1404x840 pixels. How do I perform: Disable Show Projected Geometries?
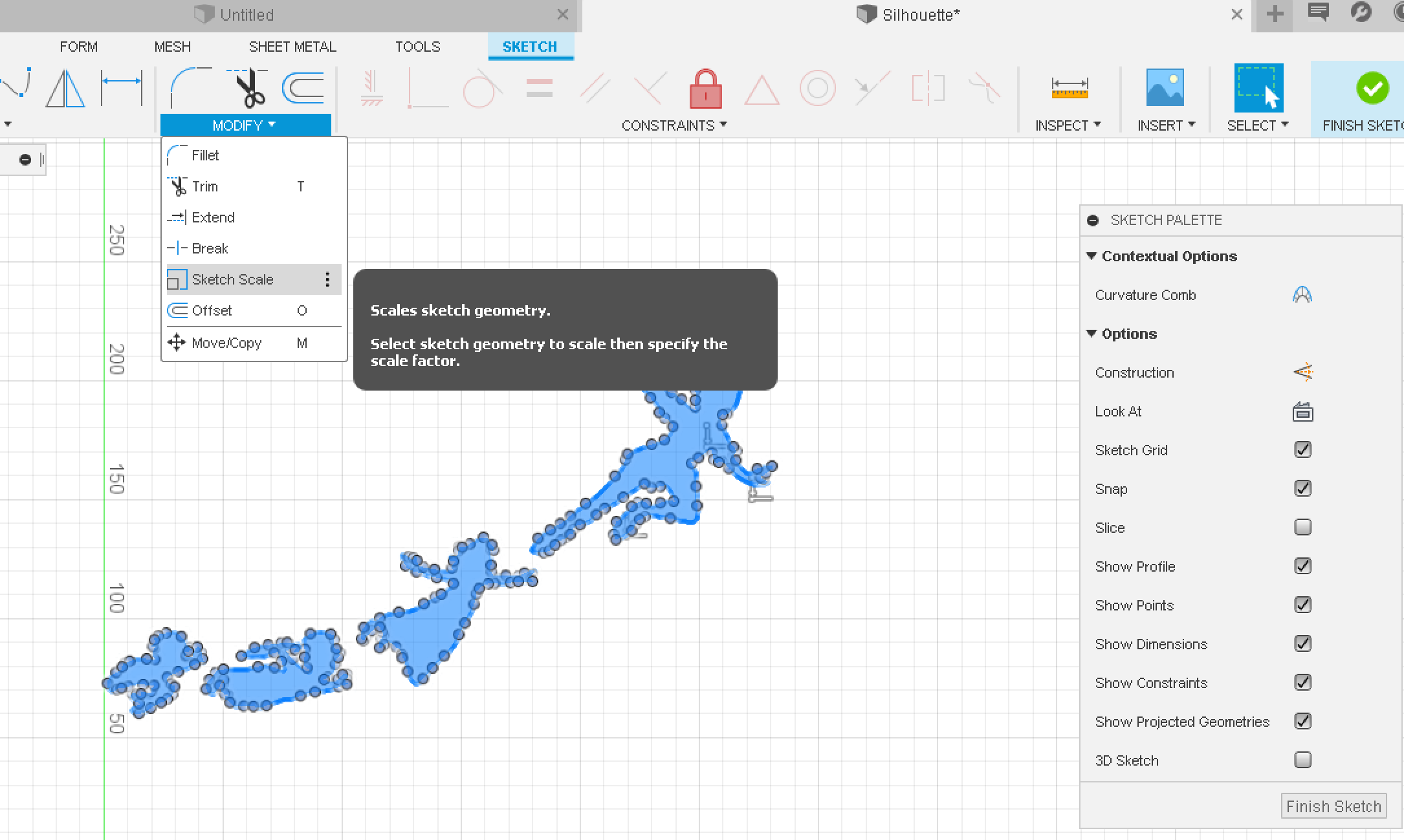pyautogui.click(x=1304, y=721)
